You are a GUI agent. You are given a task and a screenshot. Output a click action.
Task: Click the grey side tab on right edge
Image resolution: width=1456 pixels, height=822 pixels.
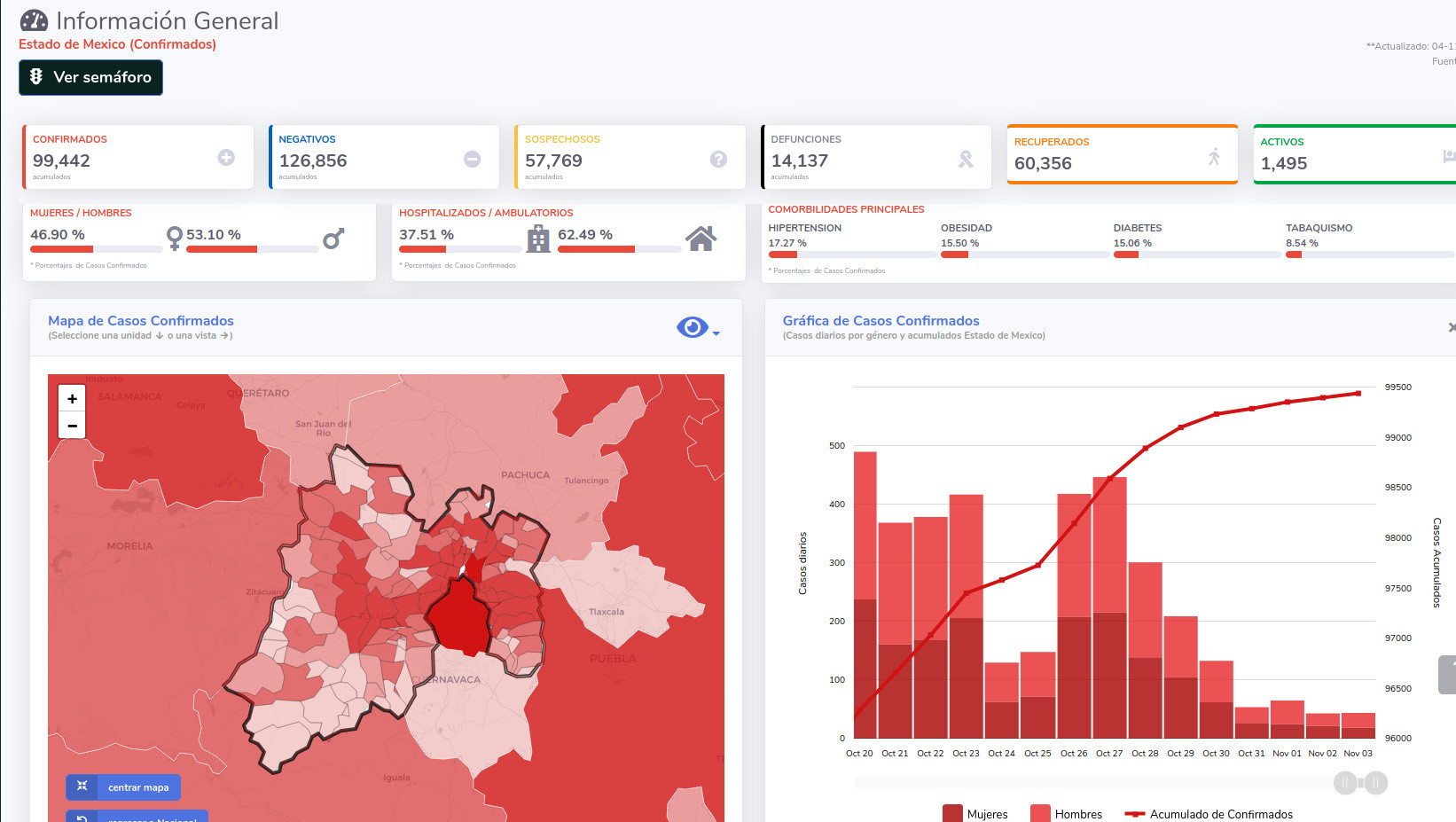pyautogui.click(x=1447, y=675)
